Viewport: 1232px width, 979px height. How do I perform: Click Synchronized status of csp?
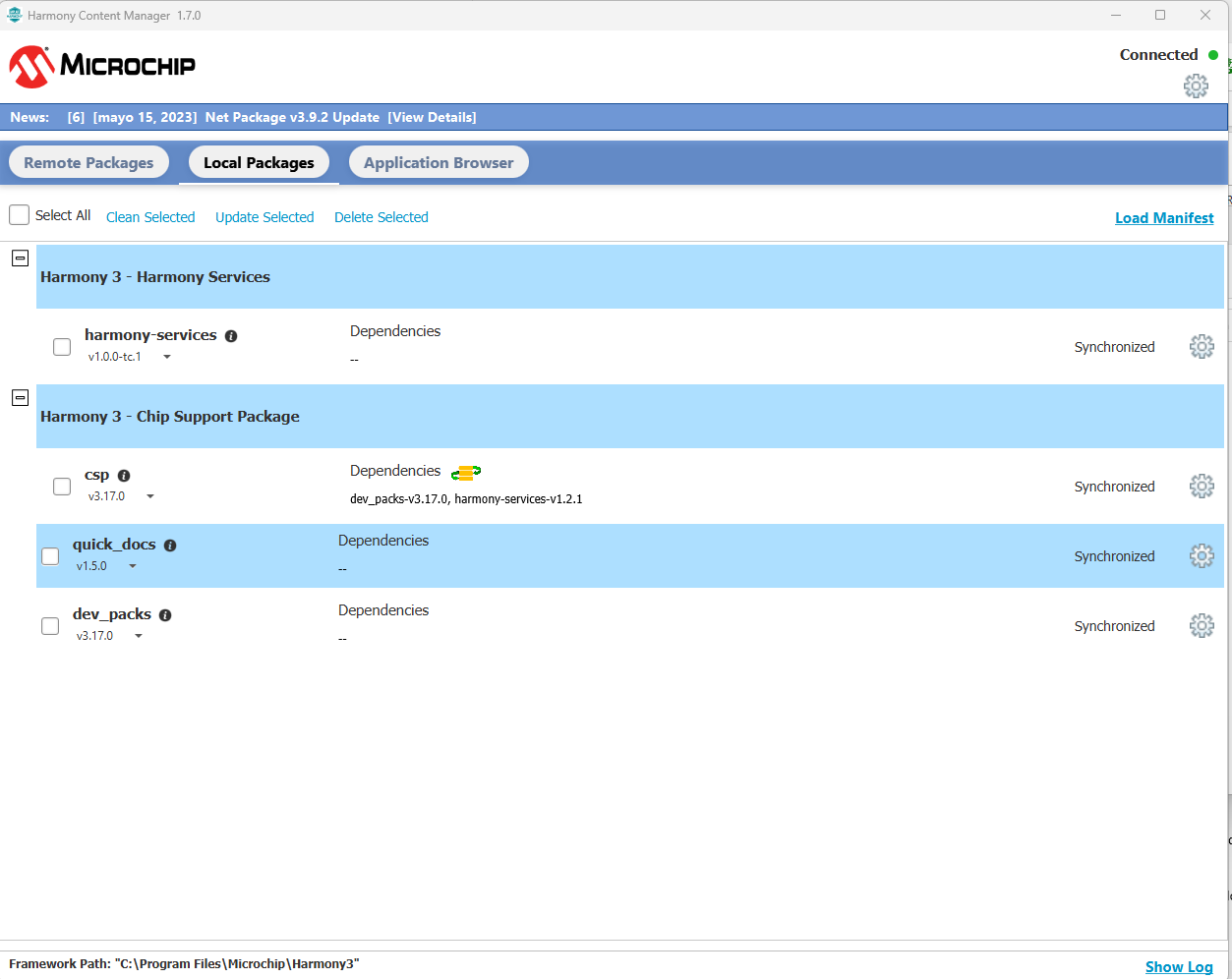pyautogui.click(x=1114, y=487)
